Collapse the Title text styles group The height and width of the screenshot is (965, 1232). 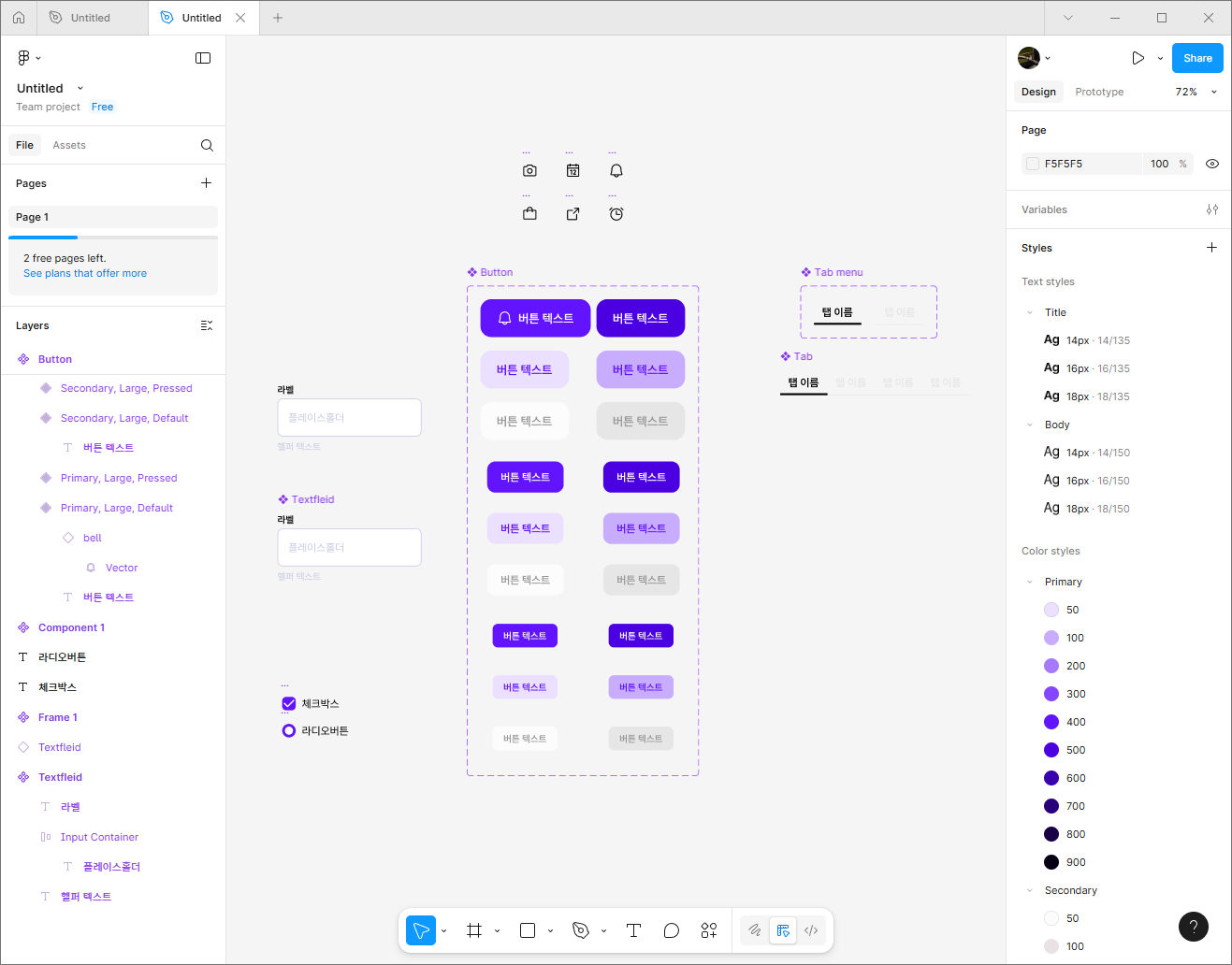tap(1030, 312)
